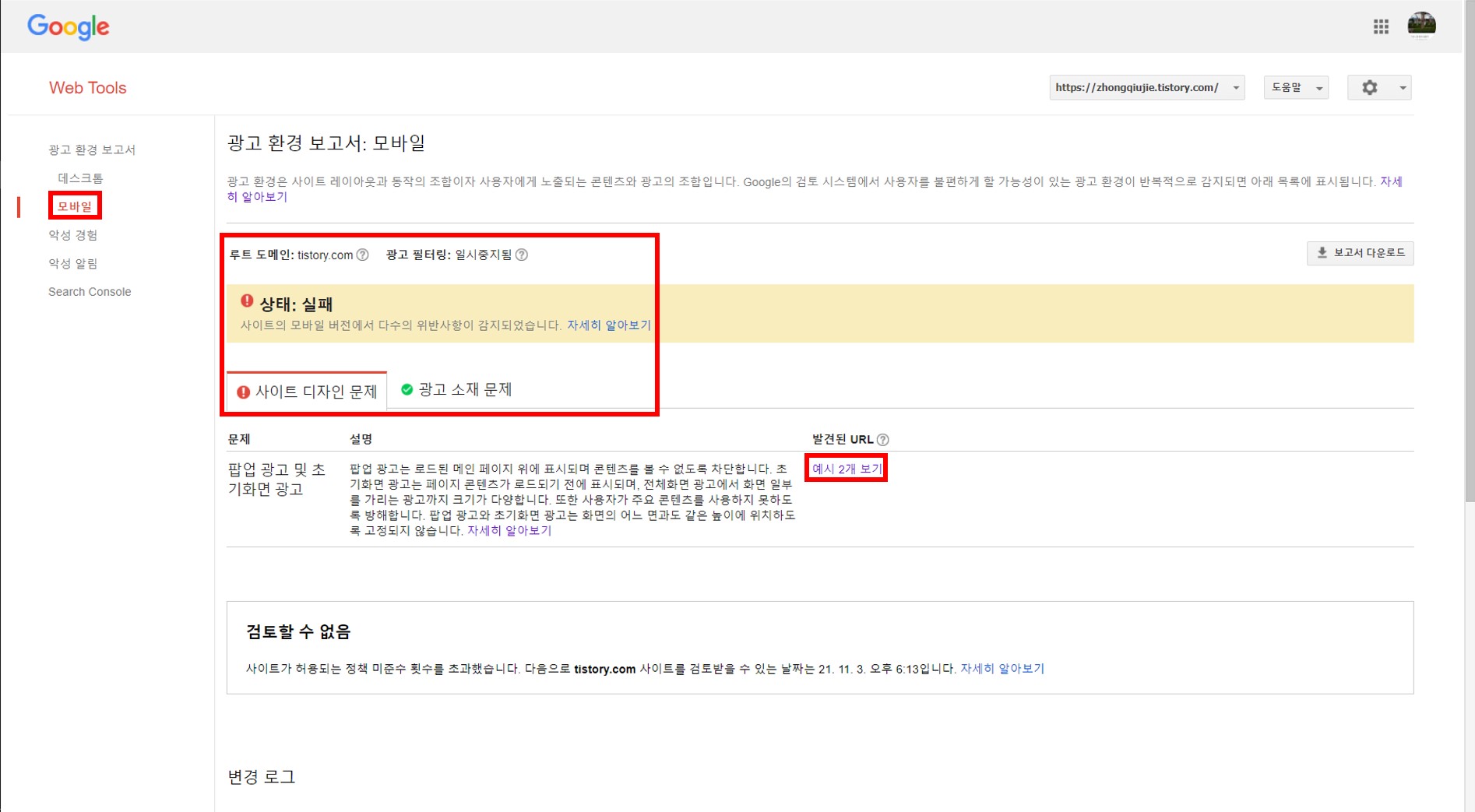Screen dimensions: 1475x812
Task: Click the help icon next to 발견된 URL
Action: [883, 440]
